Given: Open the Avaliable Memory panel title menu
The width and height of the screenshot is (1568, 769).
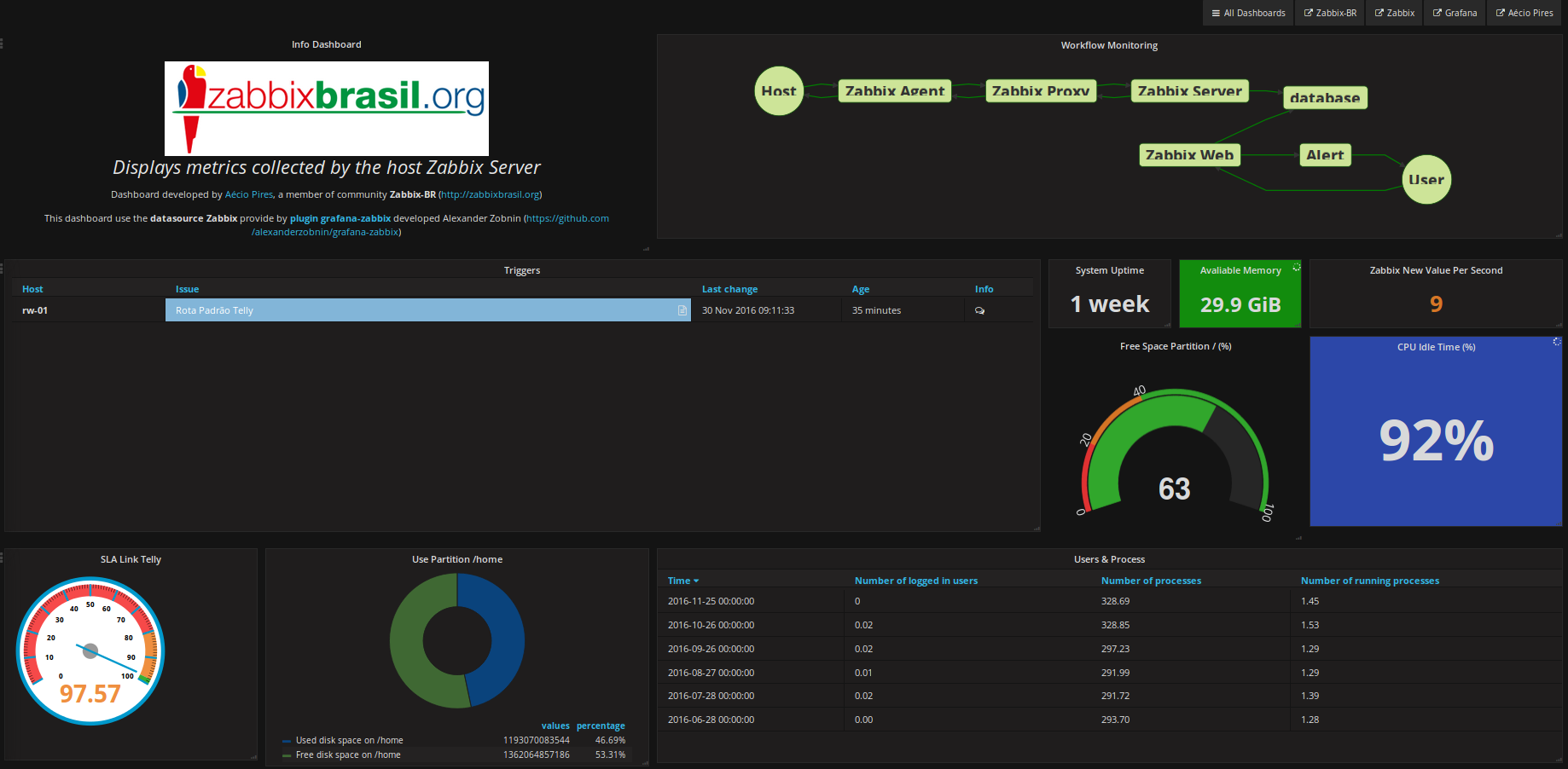Looking at the screenshot, I should click(1240, 270).
